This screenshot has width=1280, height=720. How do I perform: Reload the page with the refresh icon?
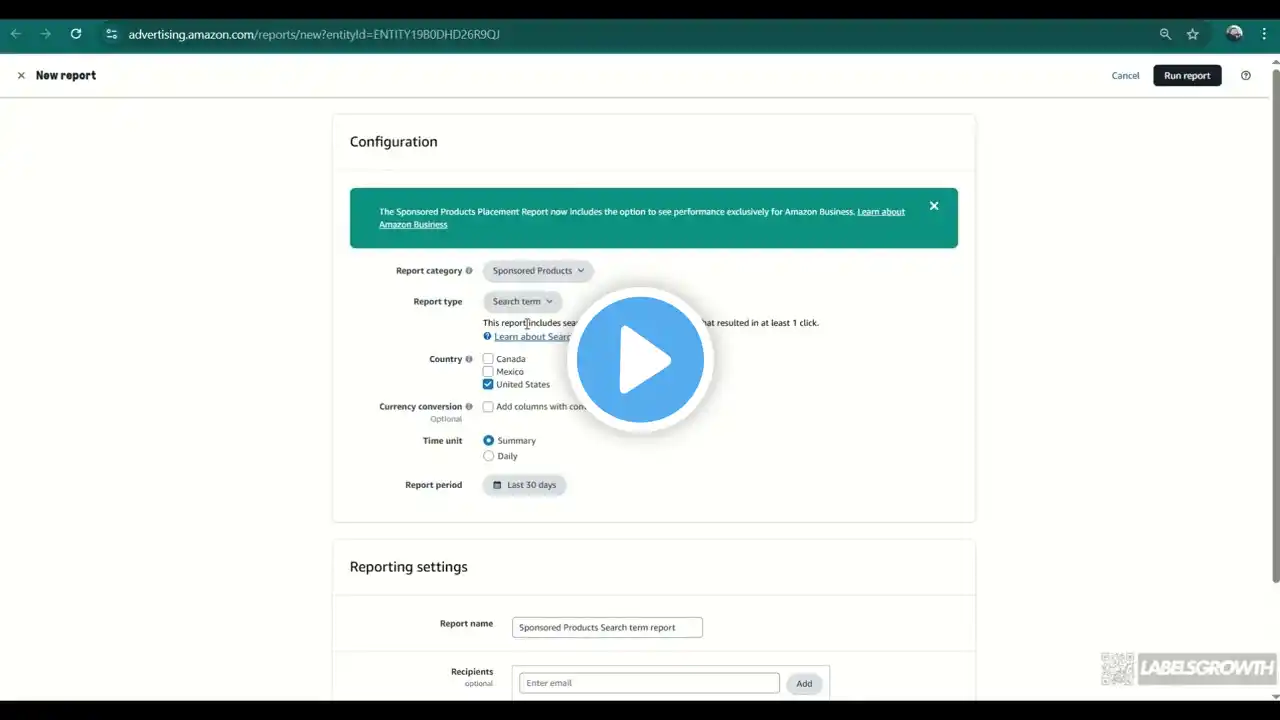[x=76, y=34]
